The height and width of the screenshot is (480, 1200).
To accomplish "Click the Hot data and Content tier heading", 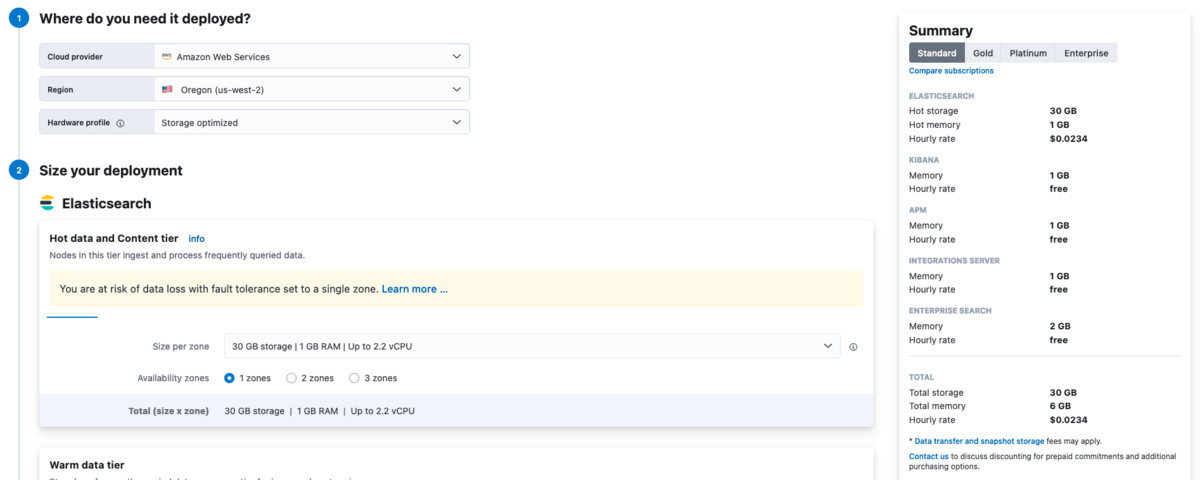I will point(114,238).
